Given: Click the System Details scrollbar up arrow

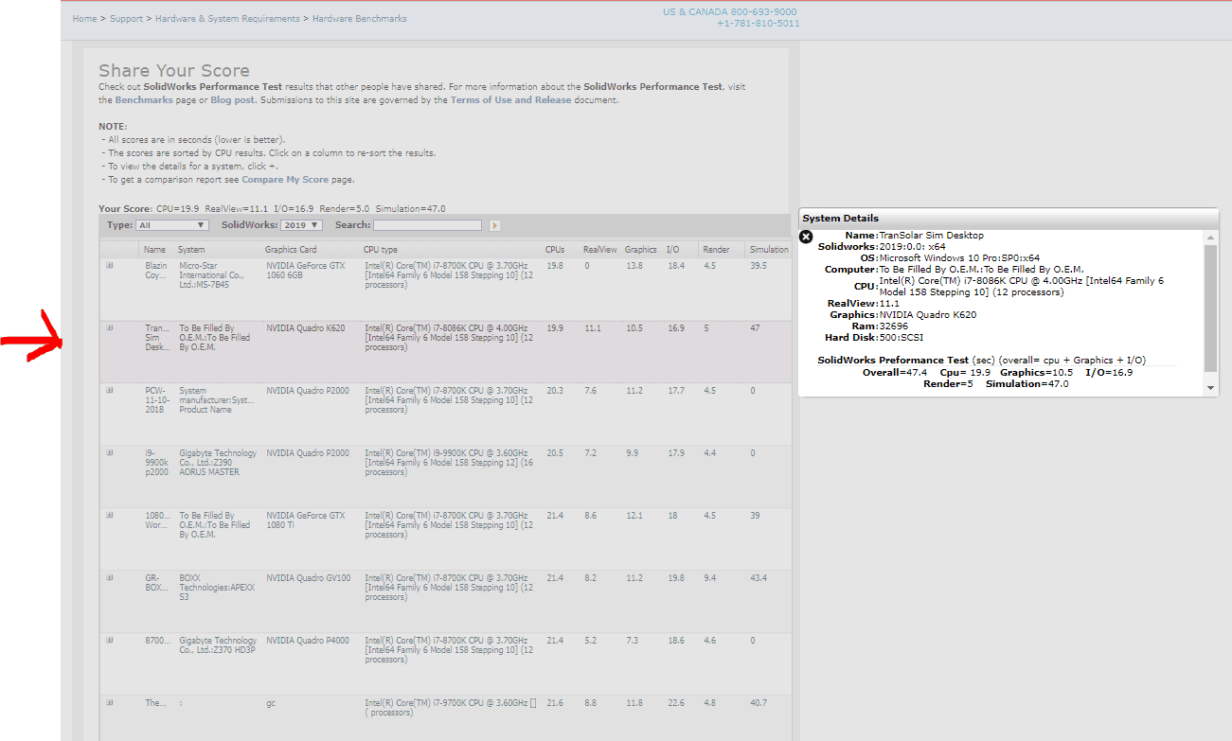Looking at the screenshot, I should tap(1211, 238).
